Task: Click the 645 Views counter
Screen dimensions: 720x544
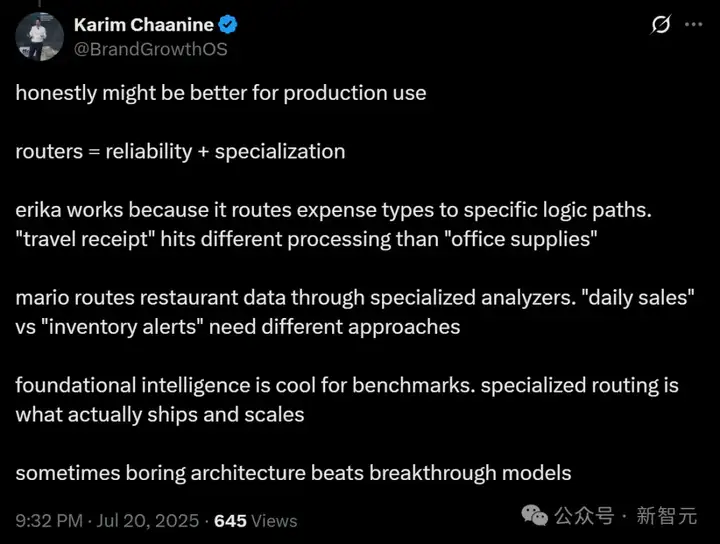Action: pyautogui.click(x=256, y=521)
